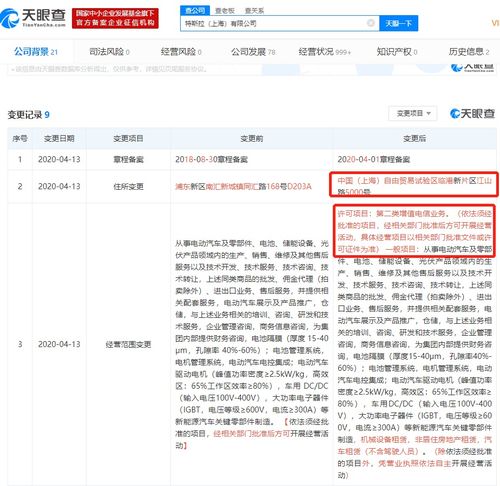The image size is (500, 486).
Task: Click the 变更日期 column header
Action: [59, 138]
